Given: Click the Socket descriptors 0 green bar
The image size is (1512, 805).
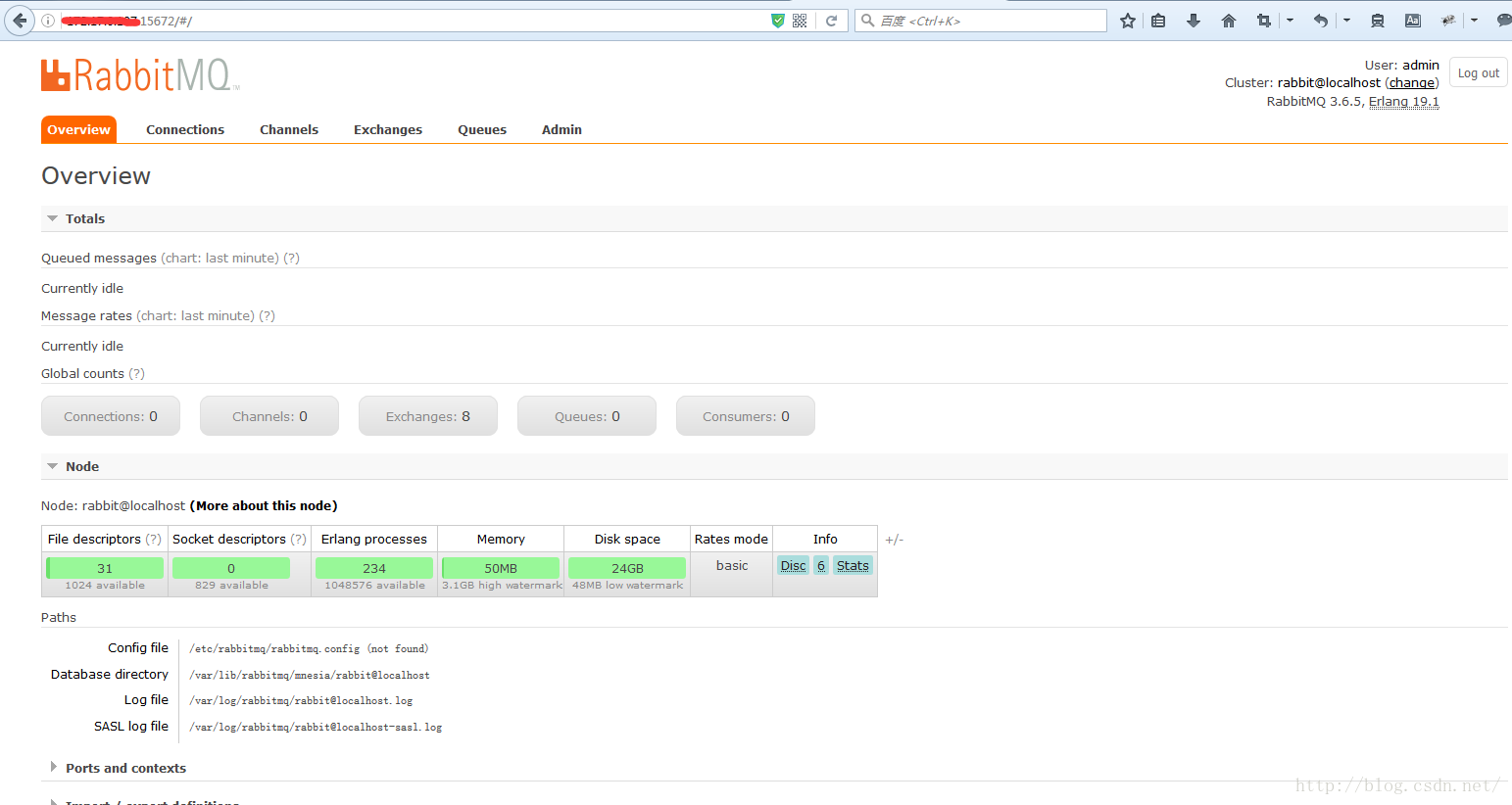Looking at the screenshot, I should [x=231, y=568].
